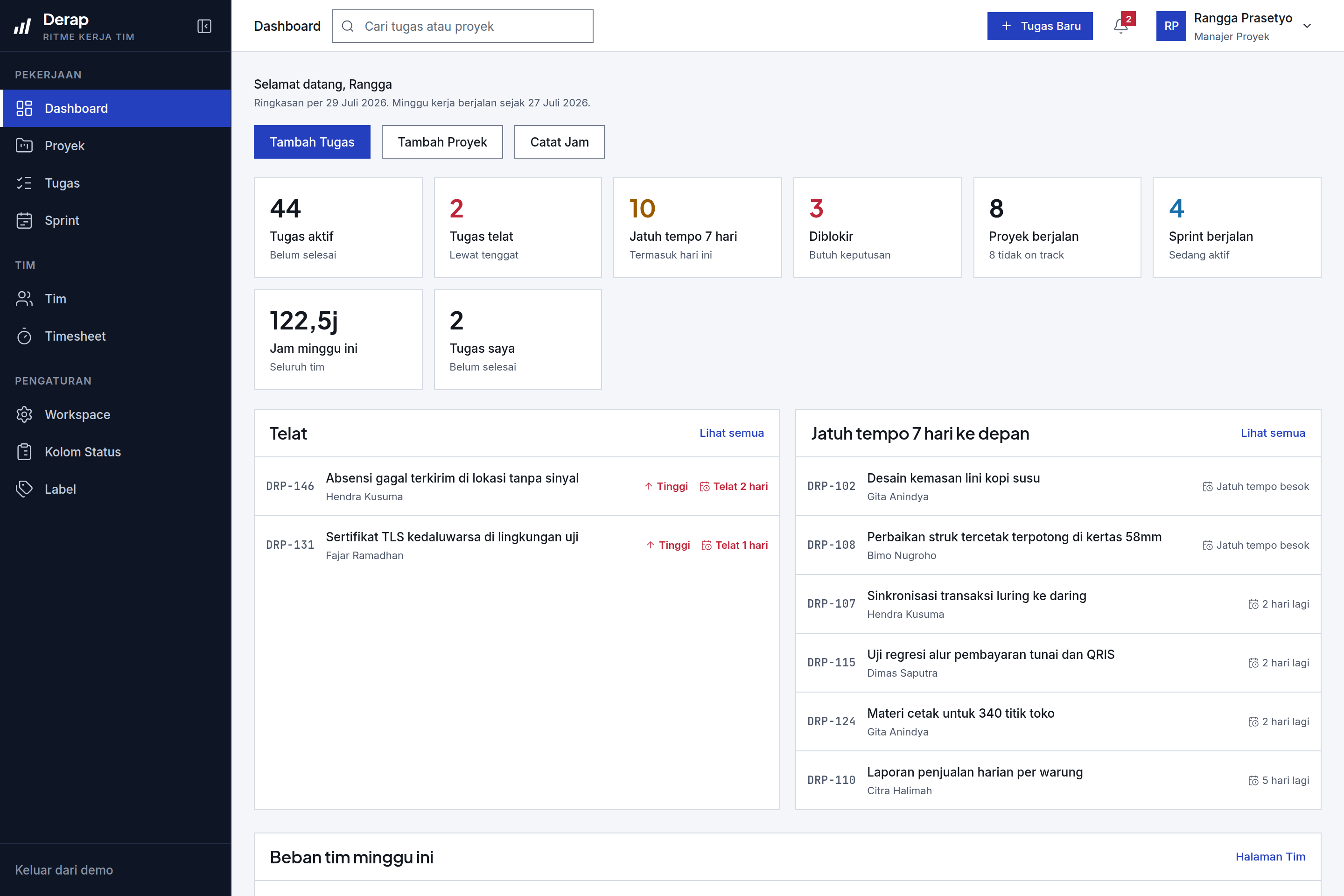The width and height of the screenshot is (1344, 896).
Task: Open the Sprint berjalan stat card
Action: (x=1237, y=227)
